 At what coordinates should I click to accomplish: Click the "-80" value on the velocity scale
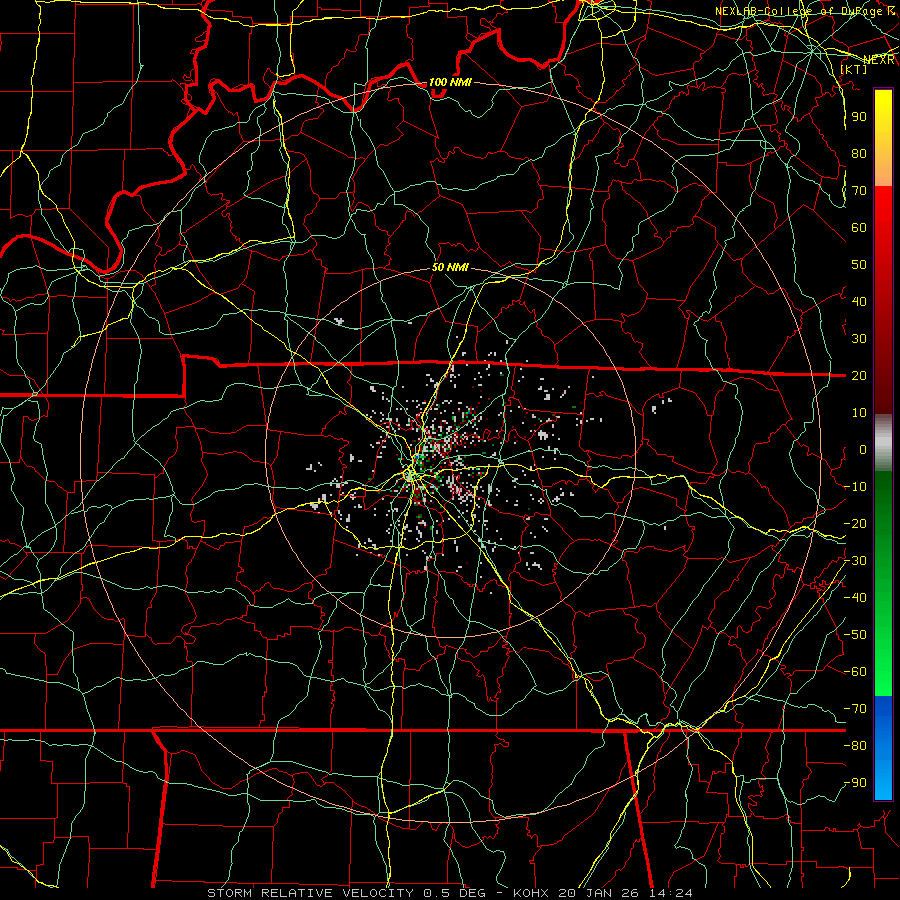click(x=855, y=746)
